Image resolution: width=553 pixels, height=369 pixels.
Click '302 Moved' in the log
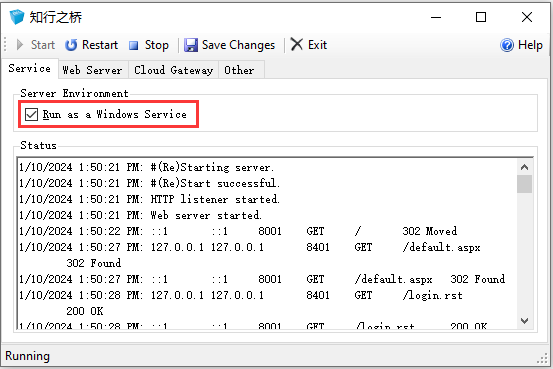430,231
